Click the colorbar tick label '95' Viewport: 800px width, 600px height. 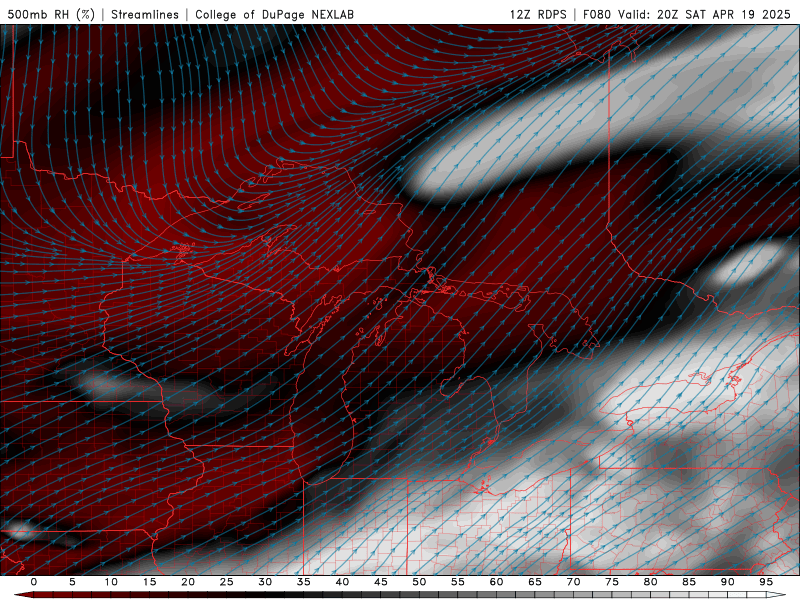(x=766, y=582)
